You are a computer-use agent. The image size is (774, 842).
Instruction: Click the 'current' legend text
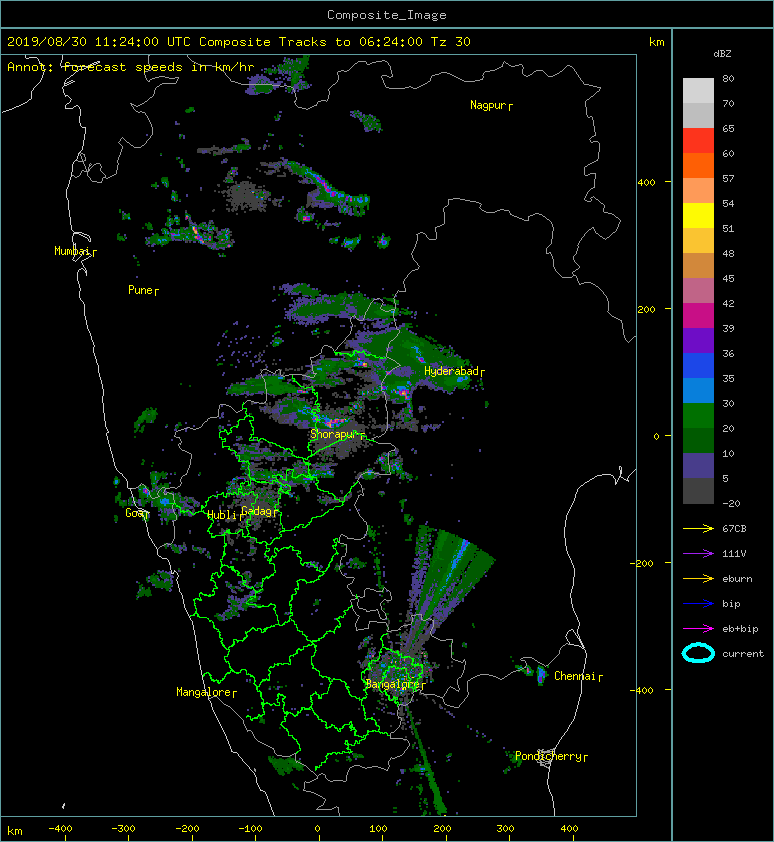click(x=743, y=654)
